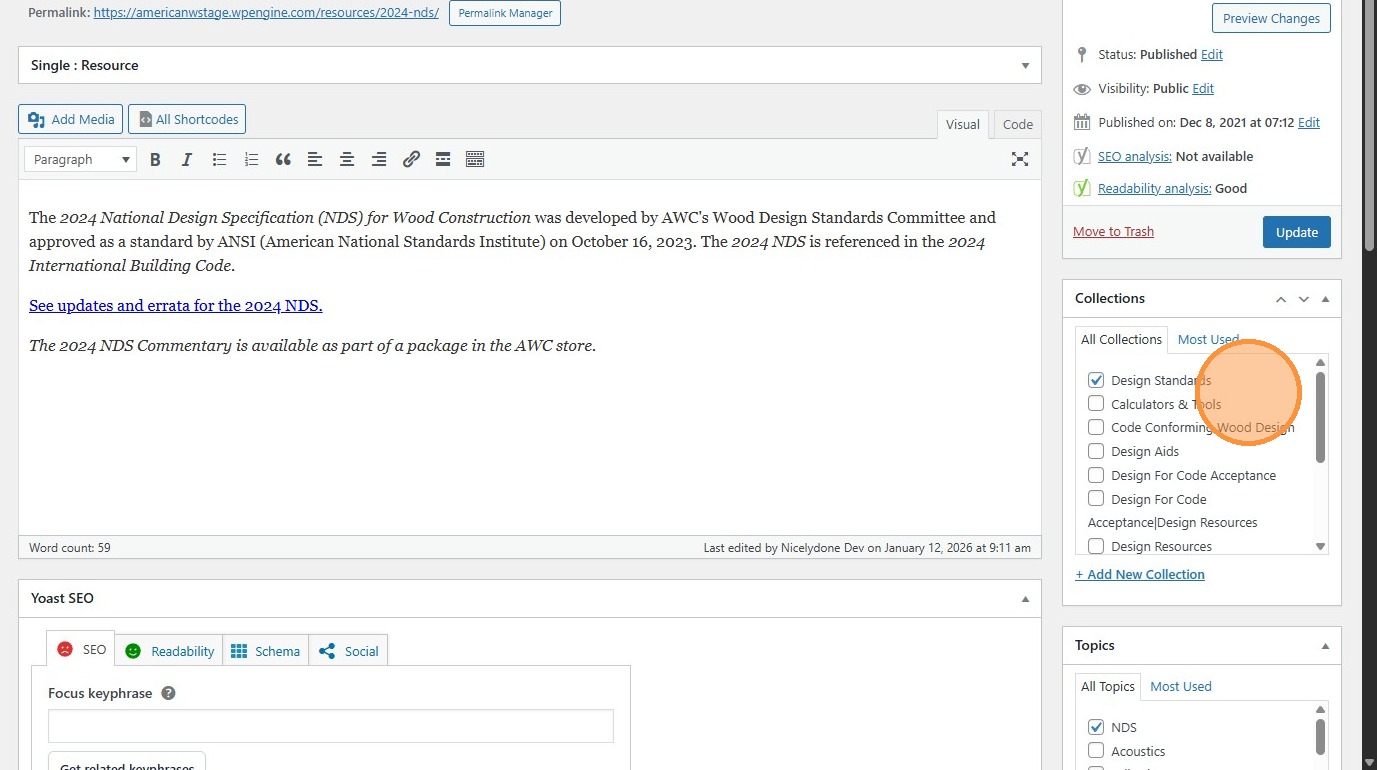Show Most Used topics tab

coord(1181,686)
